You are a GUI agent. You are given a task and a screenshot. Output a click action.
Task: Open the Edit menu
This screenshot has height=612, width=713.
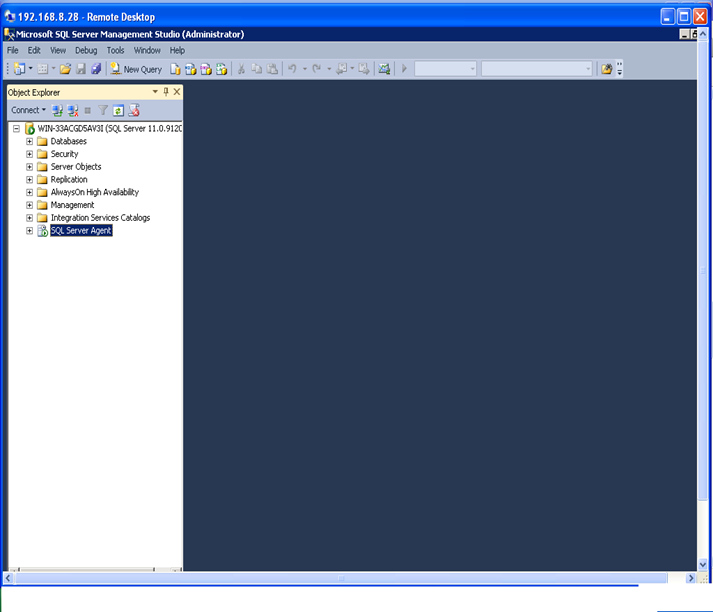click(x=34, y=50)
